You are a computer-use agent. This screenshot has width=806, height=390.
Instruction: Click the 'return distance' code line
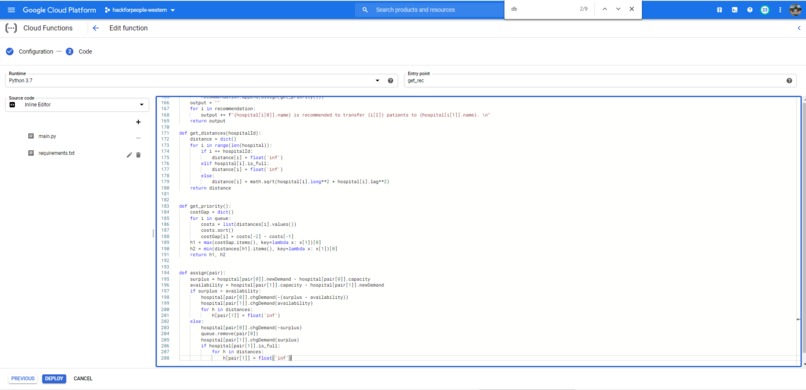pos(210,189)
